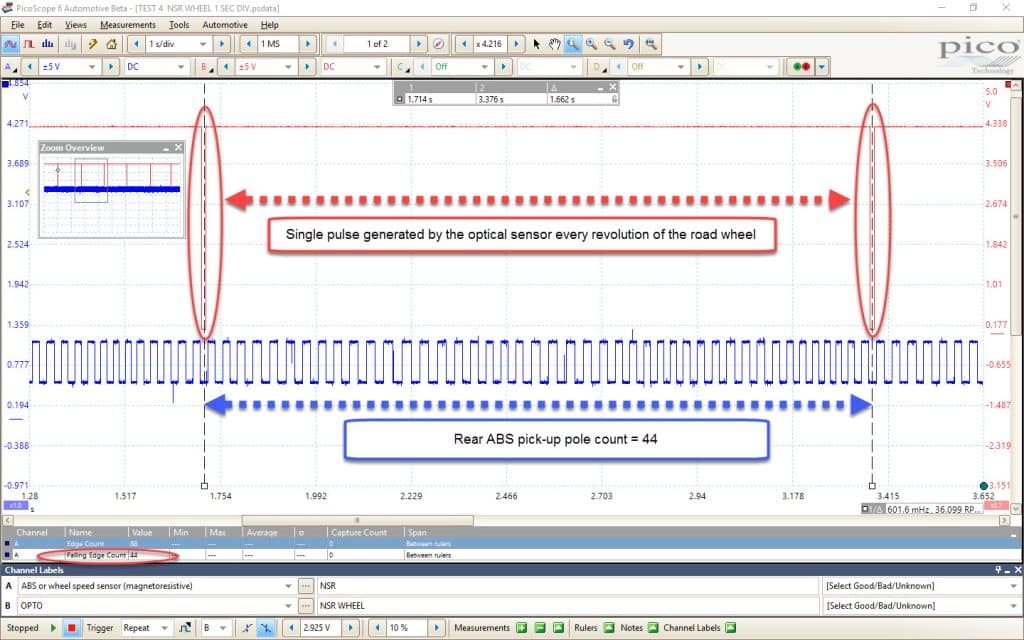This screenshot has height=640, width=1024.
Task: Toggle the Notes display button
Action: point(652,628)
